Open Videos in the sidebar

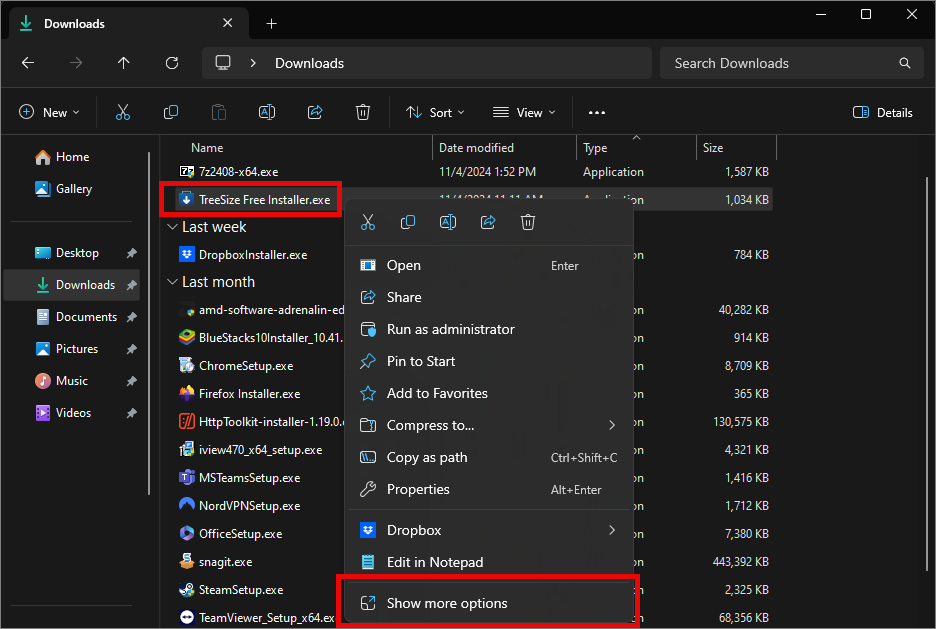pyautogui.click(x=72, y=412)
